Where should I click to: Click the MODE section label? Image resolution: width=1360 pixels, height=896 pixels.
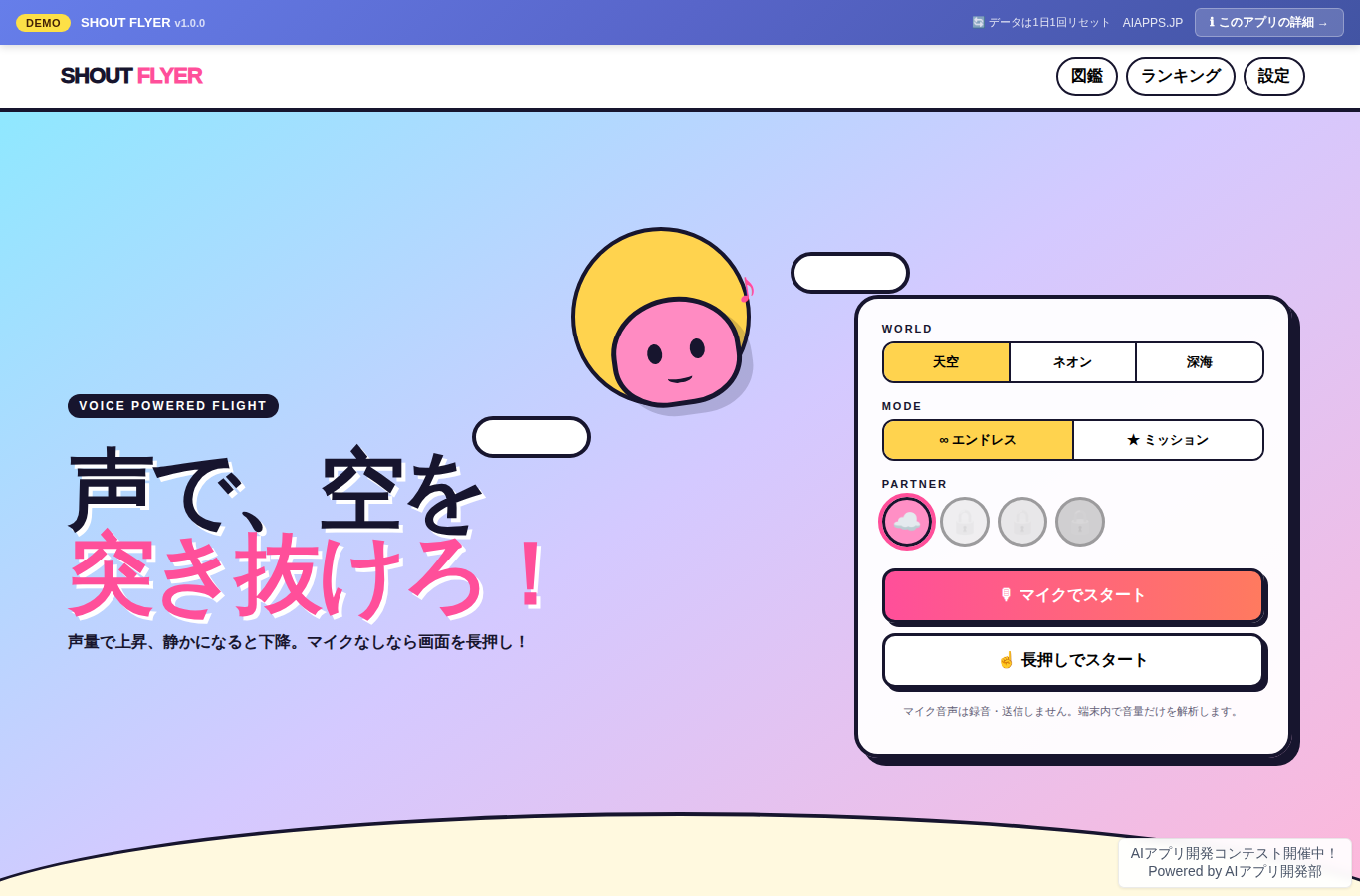point(902,406)
